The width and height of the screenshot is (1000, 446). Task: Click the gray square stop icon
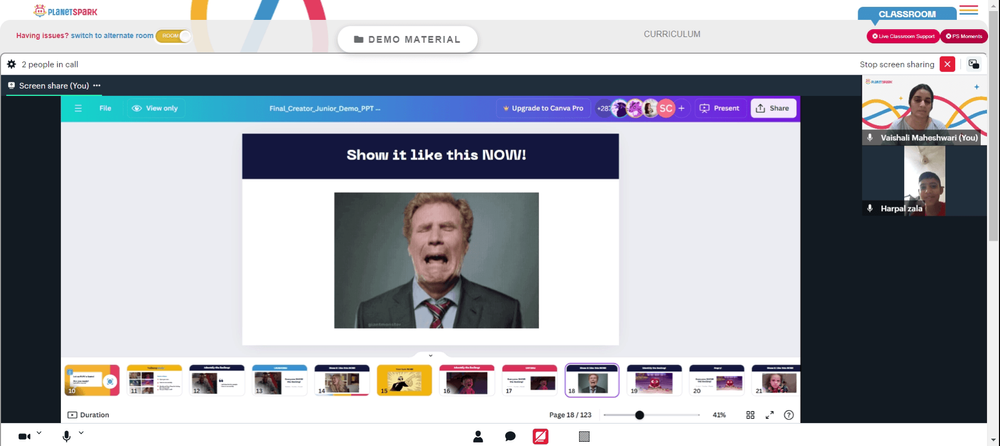point(584,436)
